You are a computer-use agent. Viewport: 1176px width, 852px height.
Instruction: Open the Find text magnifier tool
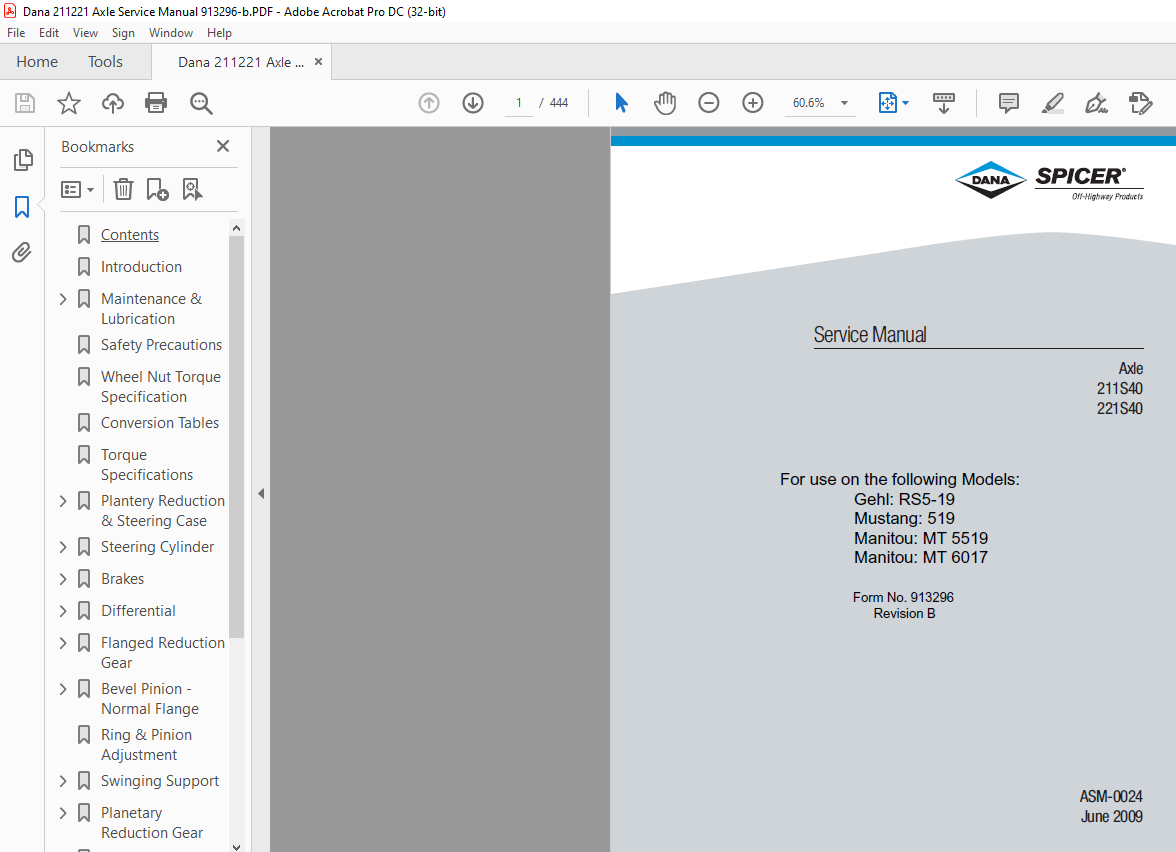click(x=201, y=103)
